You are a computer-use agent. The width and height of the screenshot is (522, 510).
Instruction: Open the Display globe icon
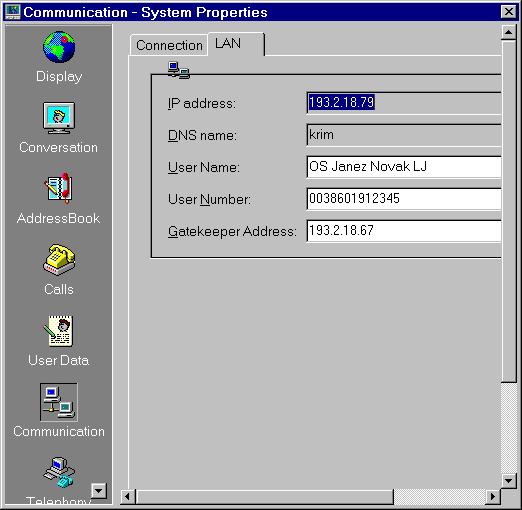(59, 47)
